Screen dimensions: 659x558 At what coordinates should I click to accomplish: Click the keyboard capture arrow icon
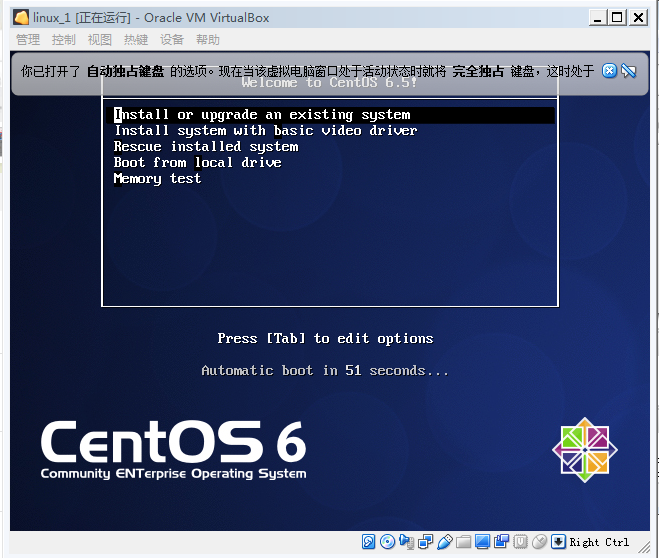[x=558, y=542]
